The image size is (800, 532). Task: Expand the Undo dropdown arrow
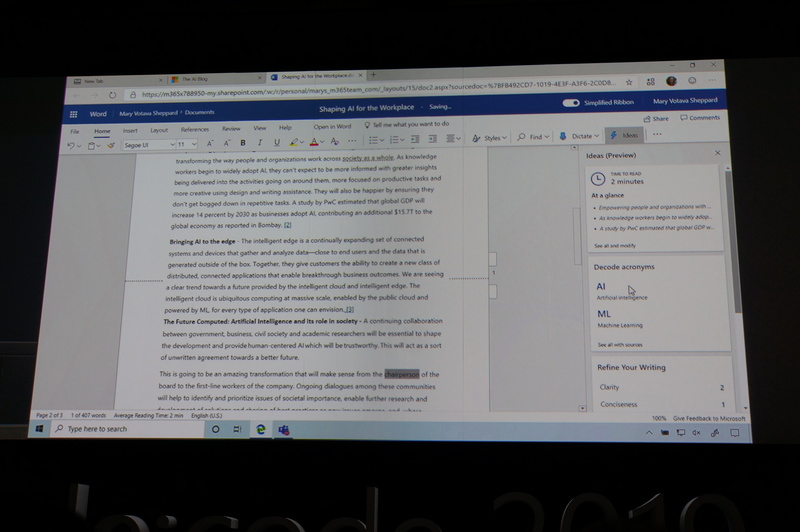point(79,146)
